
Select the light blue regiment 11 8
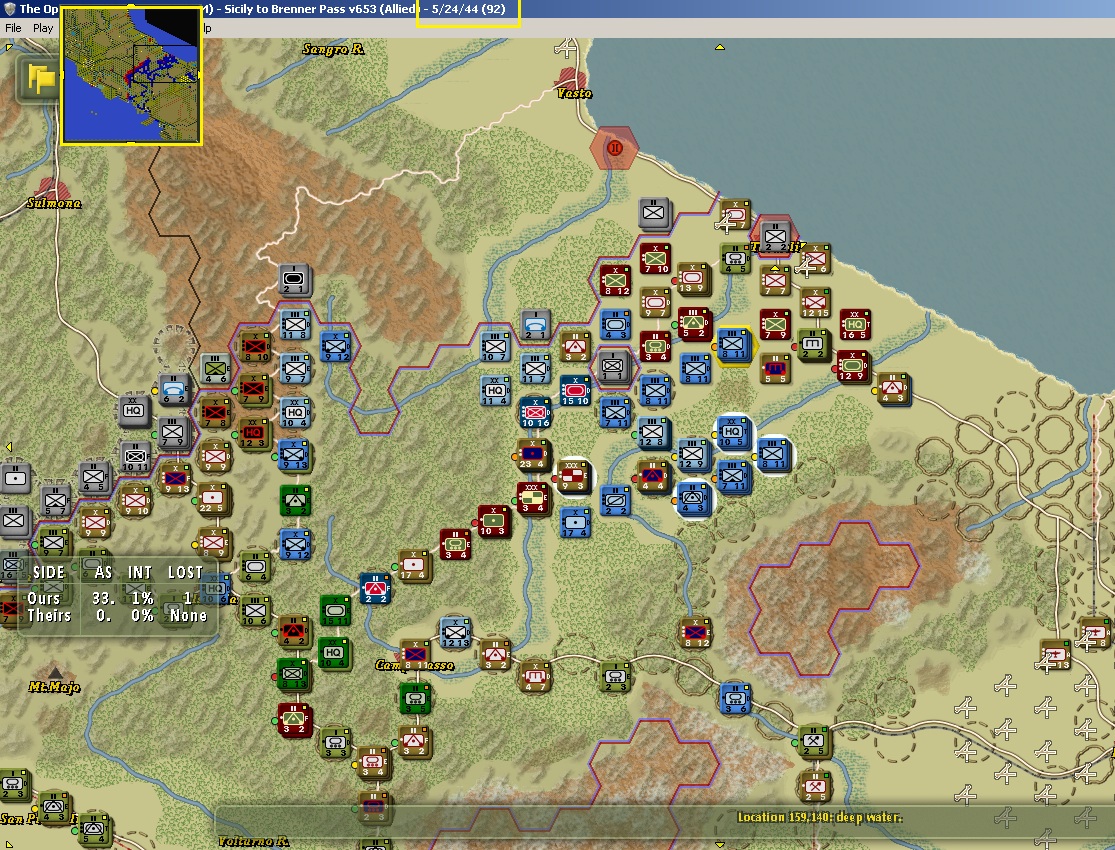294,325
